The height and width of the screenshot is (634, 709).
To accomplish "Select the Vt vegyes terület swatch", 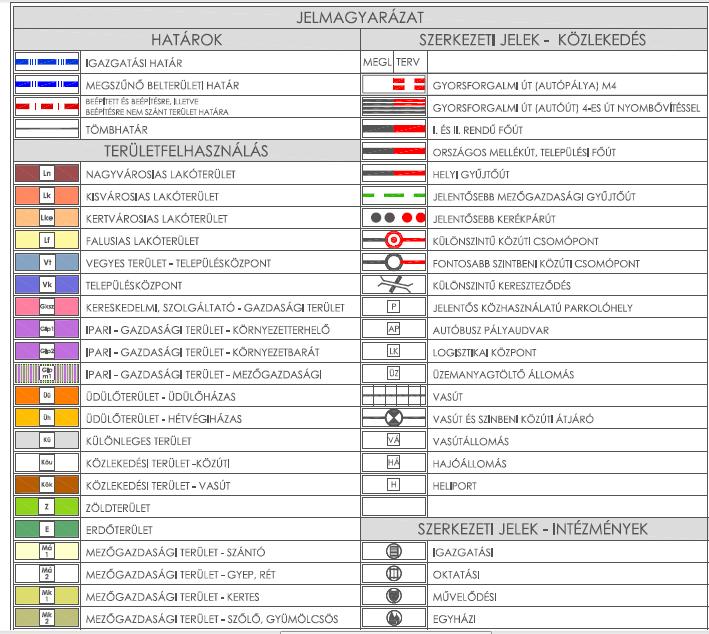I will point(47,262).
